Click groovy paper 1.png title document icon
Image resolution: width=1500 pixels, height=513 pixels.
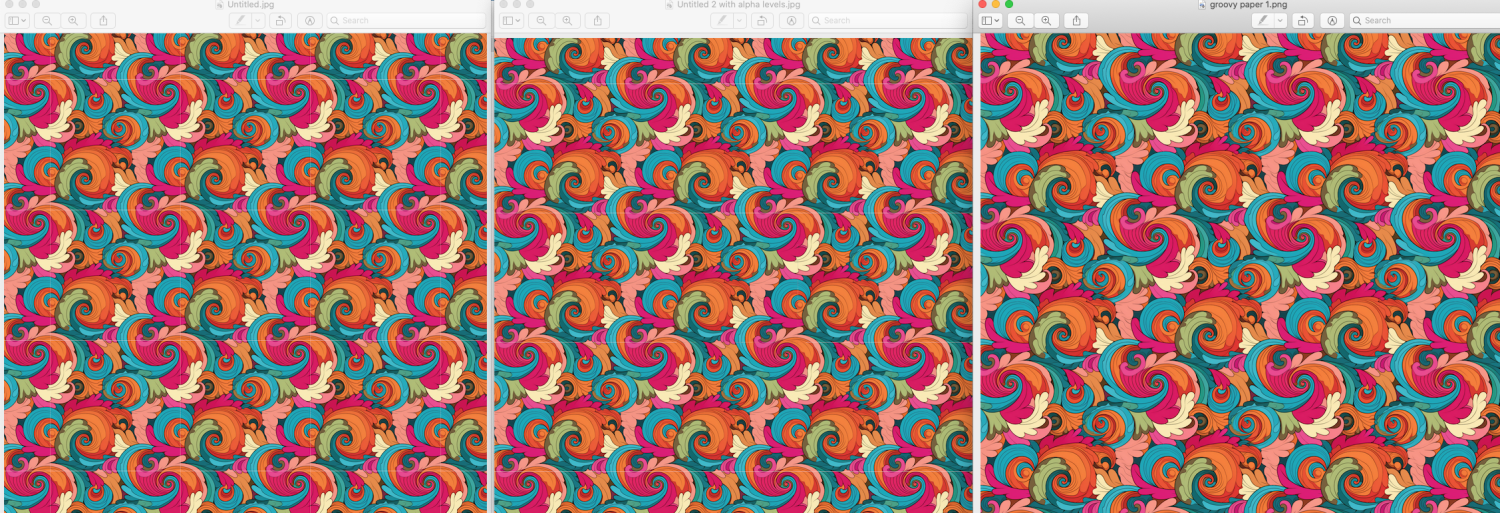click(1202, 5)
